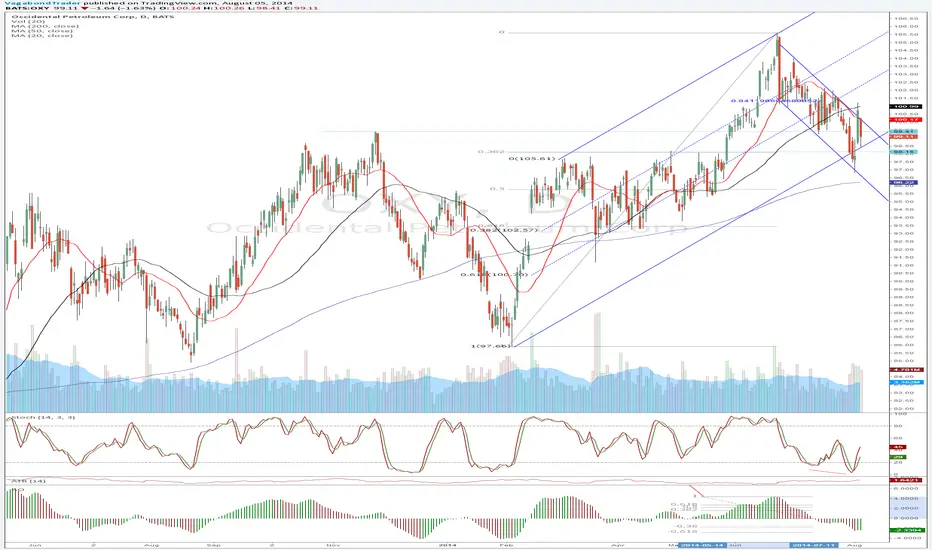
Task: Click the 0.5 Fibonacci retracement label
Action: [x=497, y=189]
